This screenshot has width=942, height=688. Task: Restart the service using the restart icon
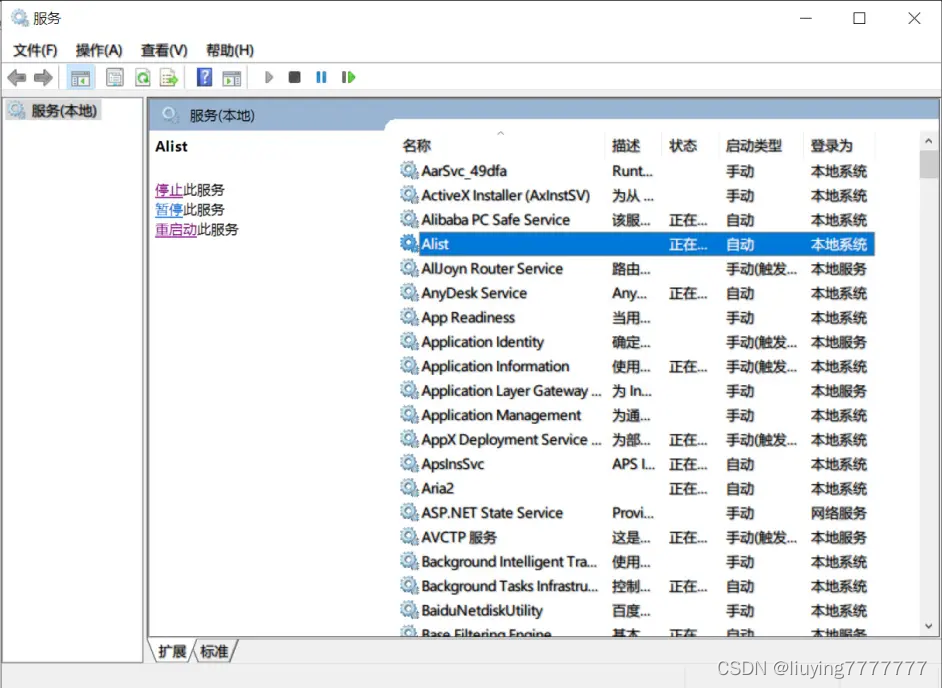click(347, 77)
